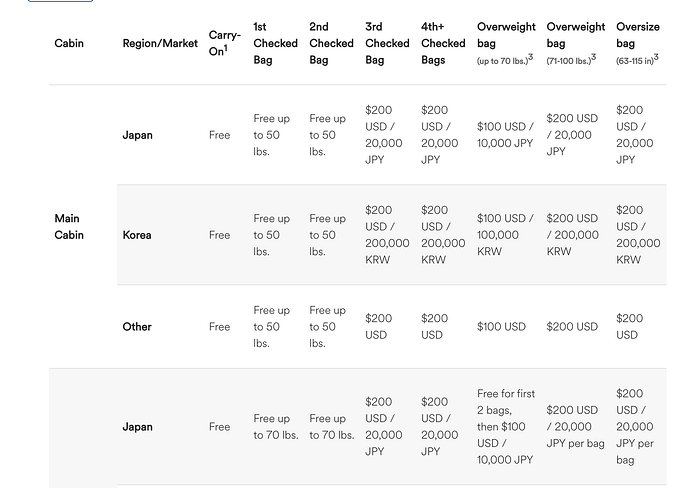Viewport: 690px width, 488px height.
Task: Click the 2nd Checked Bag header
Action: [x=331, y=43]
